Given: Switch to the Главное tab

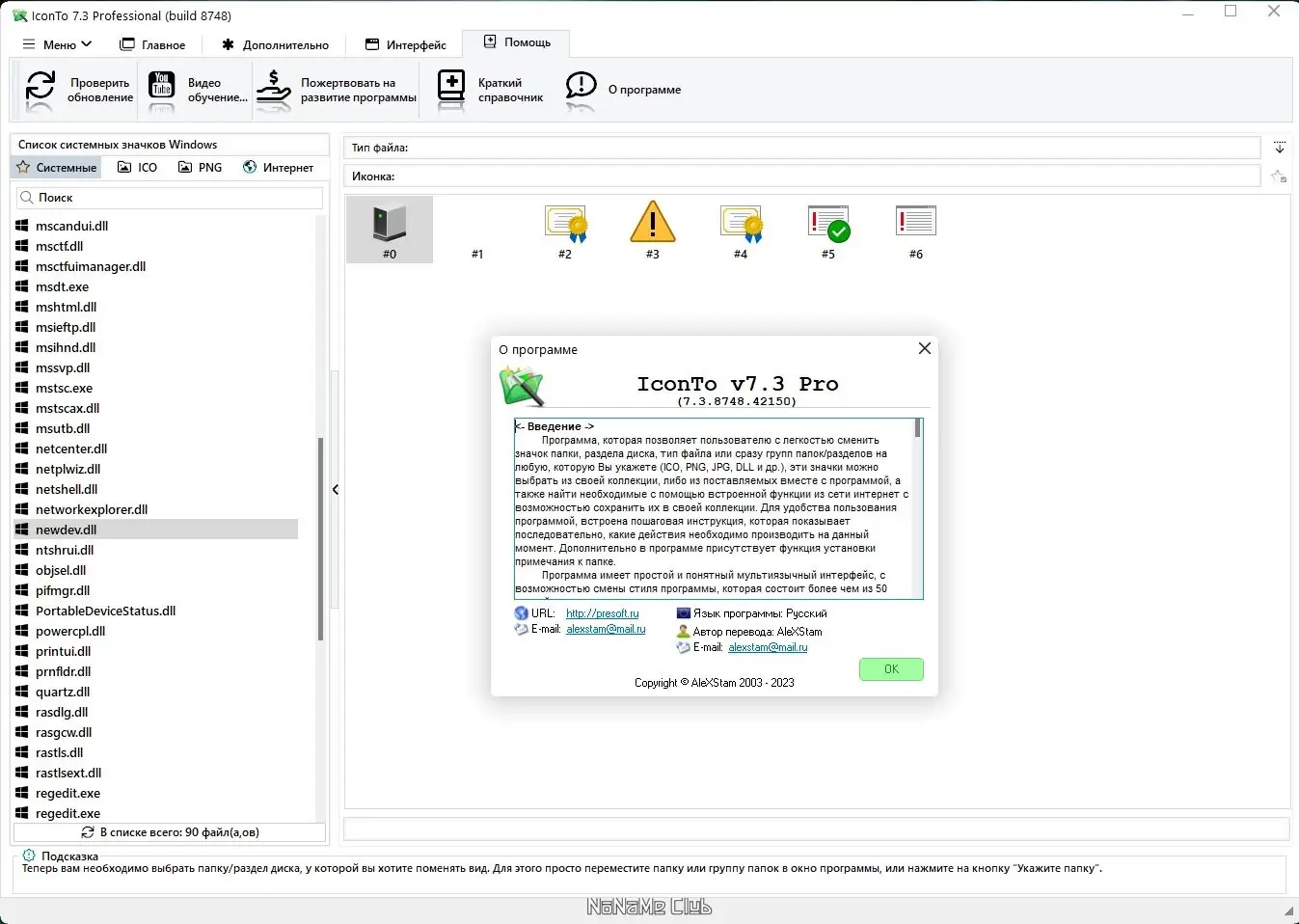Looking at the screenshot, I should coord(152,44).
